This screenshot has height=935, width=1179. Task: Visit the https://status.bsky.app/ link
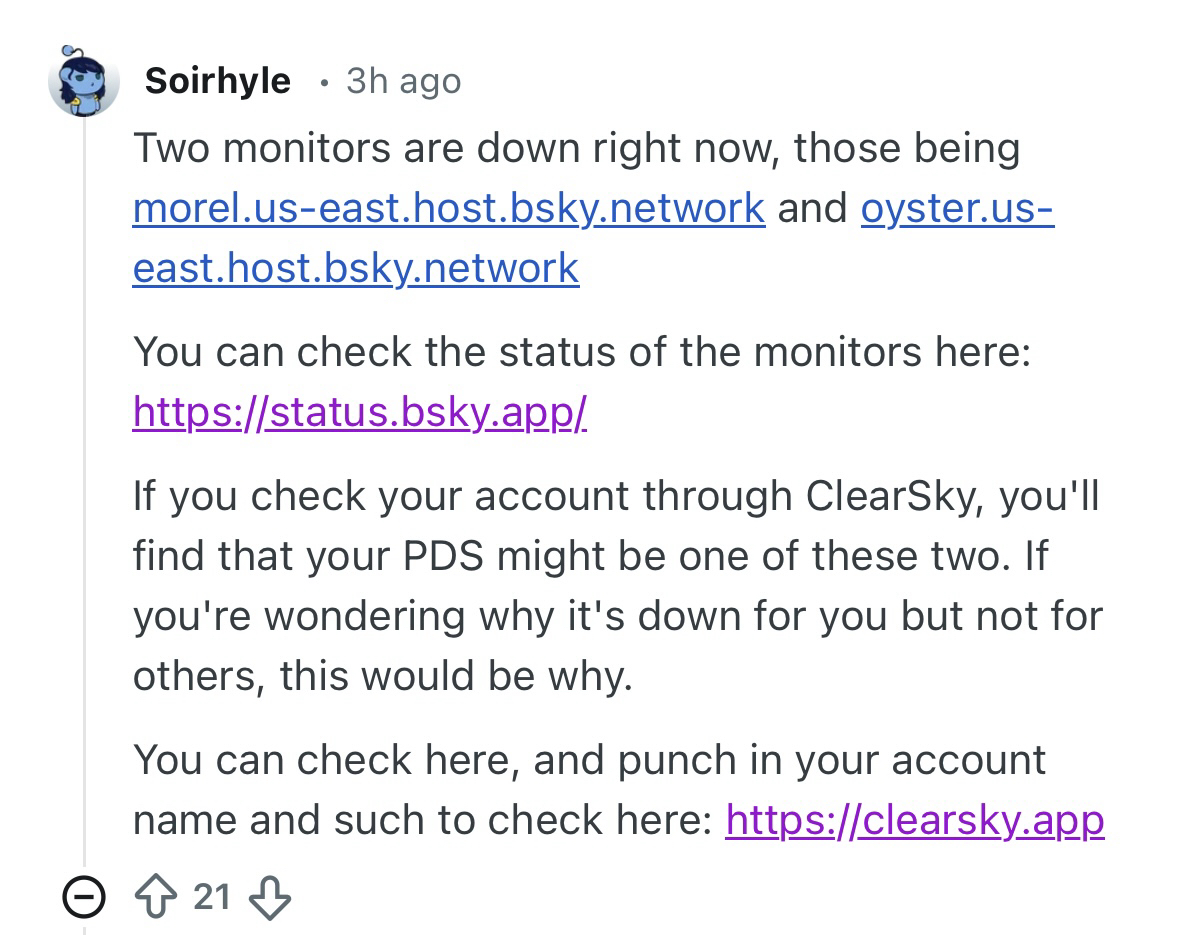(x=359, y=412)
